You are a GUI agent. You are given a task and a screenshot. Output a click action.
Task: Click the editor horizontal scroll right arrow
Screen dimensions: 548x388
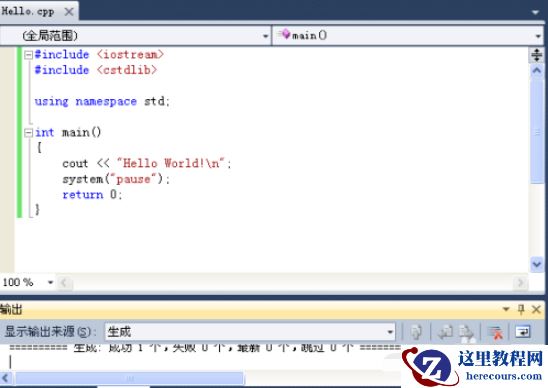[x=520, y=282]
